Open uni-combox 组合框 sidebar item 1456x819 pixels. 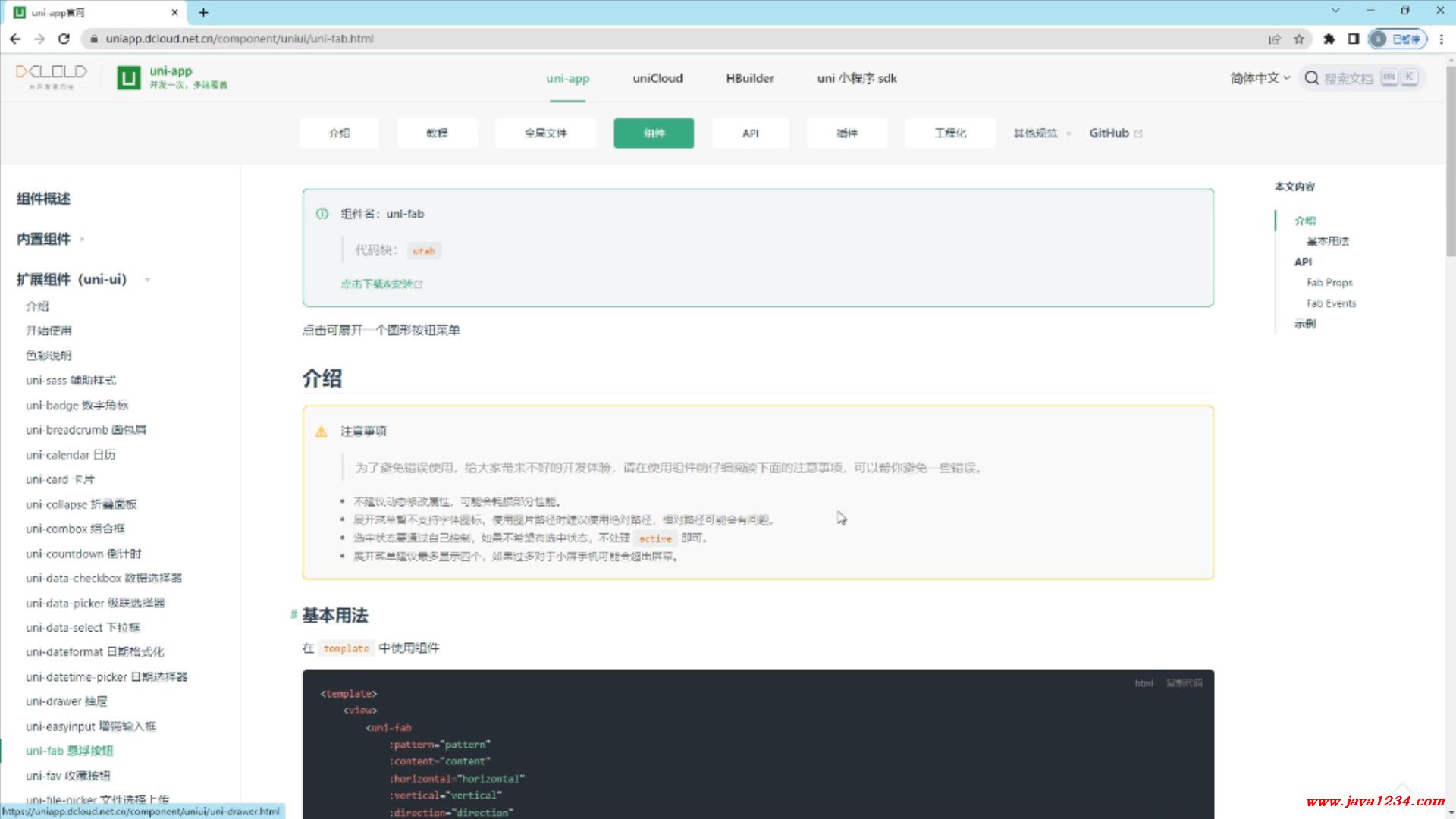pos(75,529)
